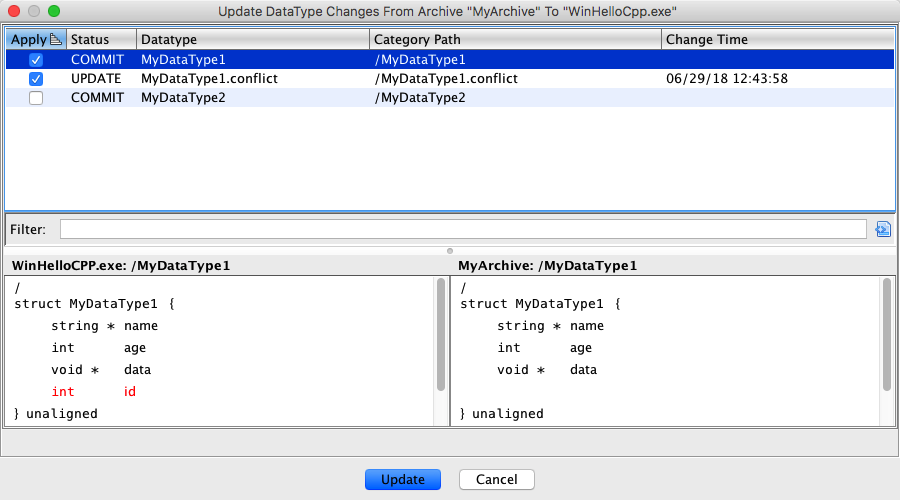The height and width of the screenshot is (500, 900).
Task: Click the red 'id' field in left struct
Action: point(130,392)
